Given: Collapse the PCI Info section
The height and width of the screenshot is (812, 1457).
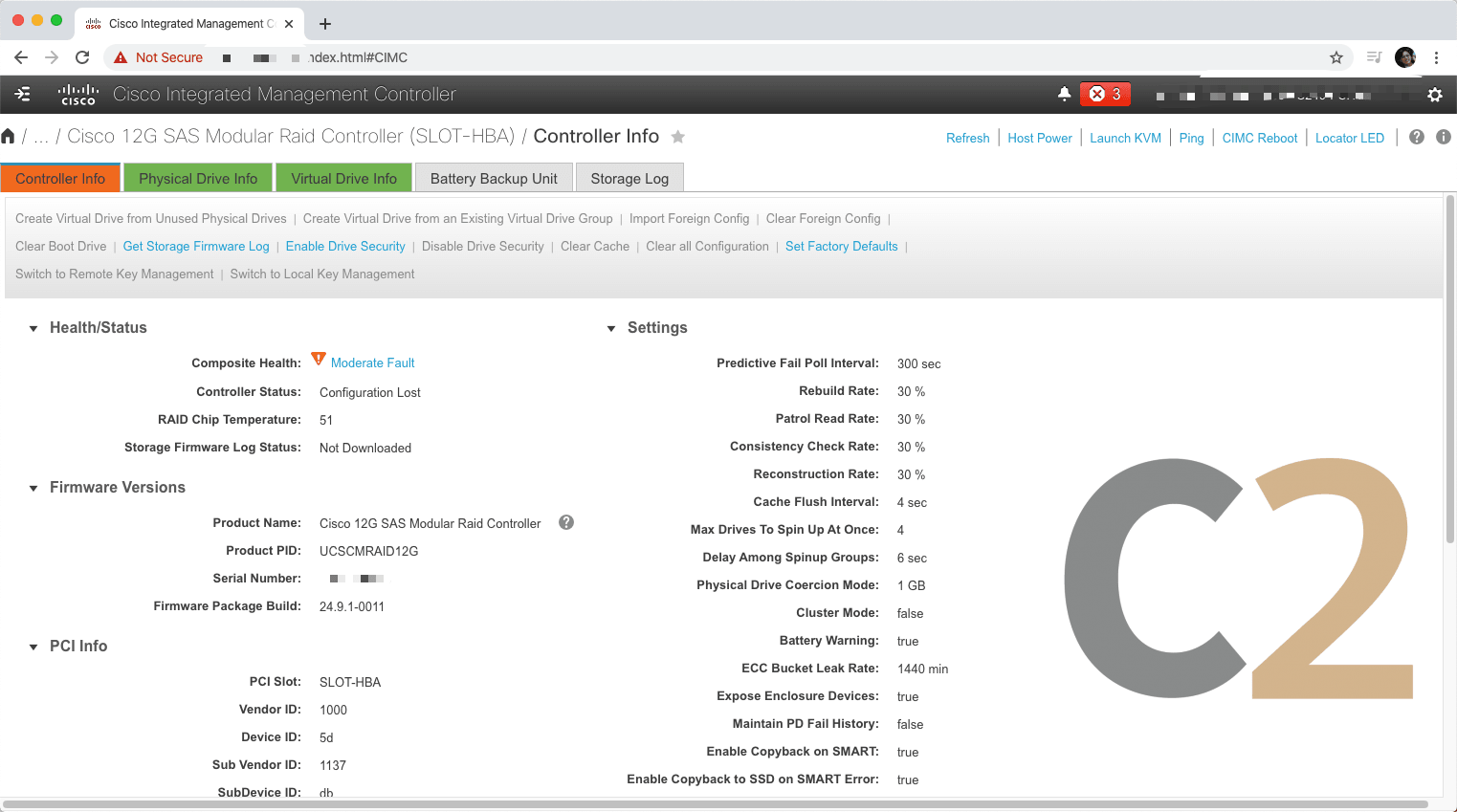Looking at the screenshot, I should click(33, 647).
